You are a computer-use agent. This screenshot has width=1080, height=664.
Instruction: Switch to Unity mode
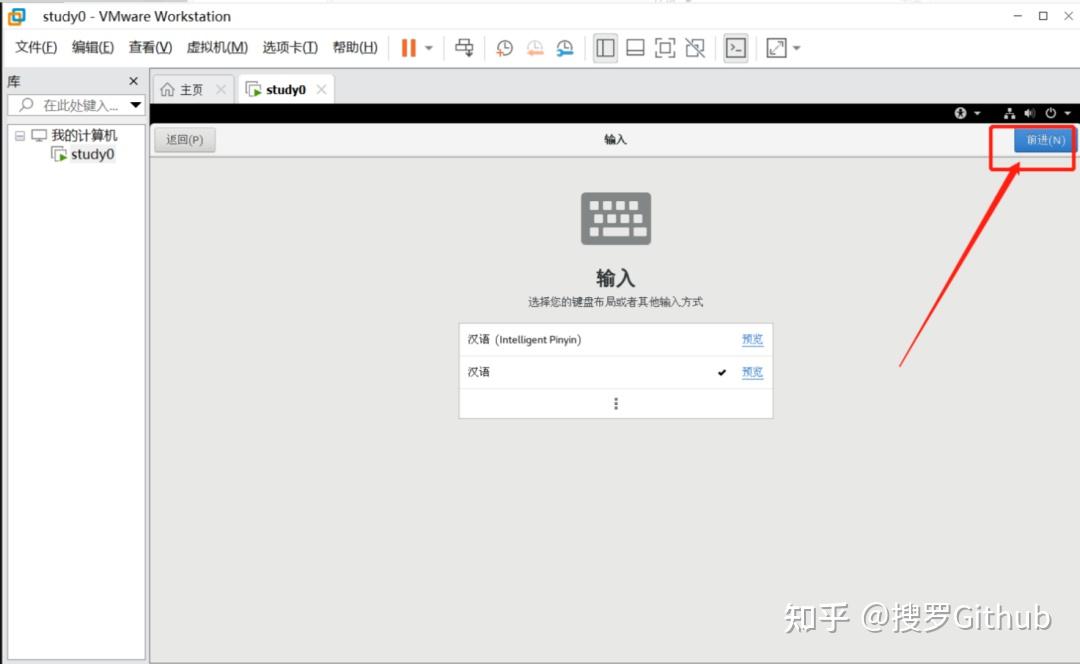pos(695,48)
